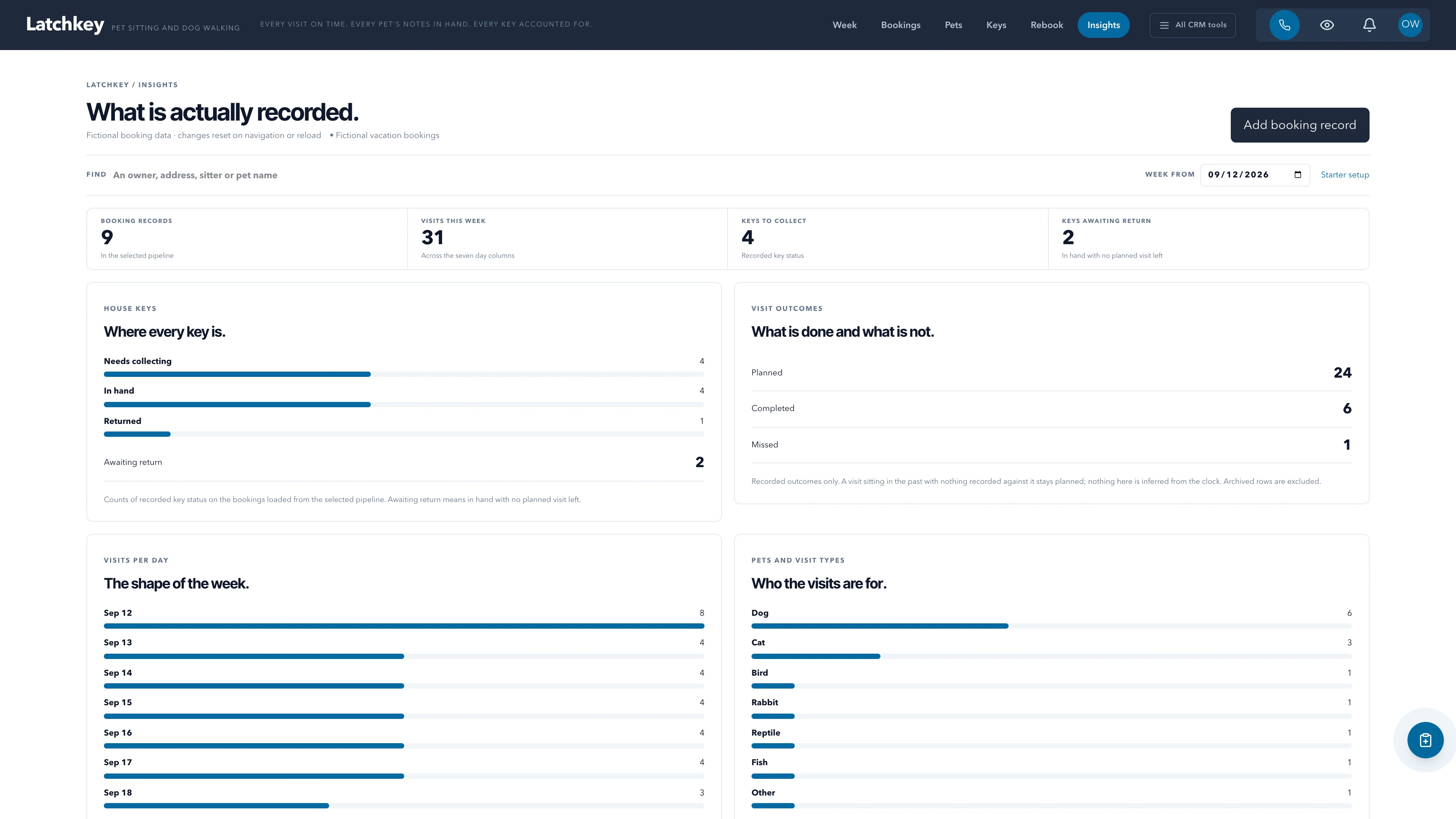
Task: Click the Cat visits bar
Action: tap(1051, 656)
